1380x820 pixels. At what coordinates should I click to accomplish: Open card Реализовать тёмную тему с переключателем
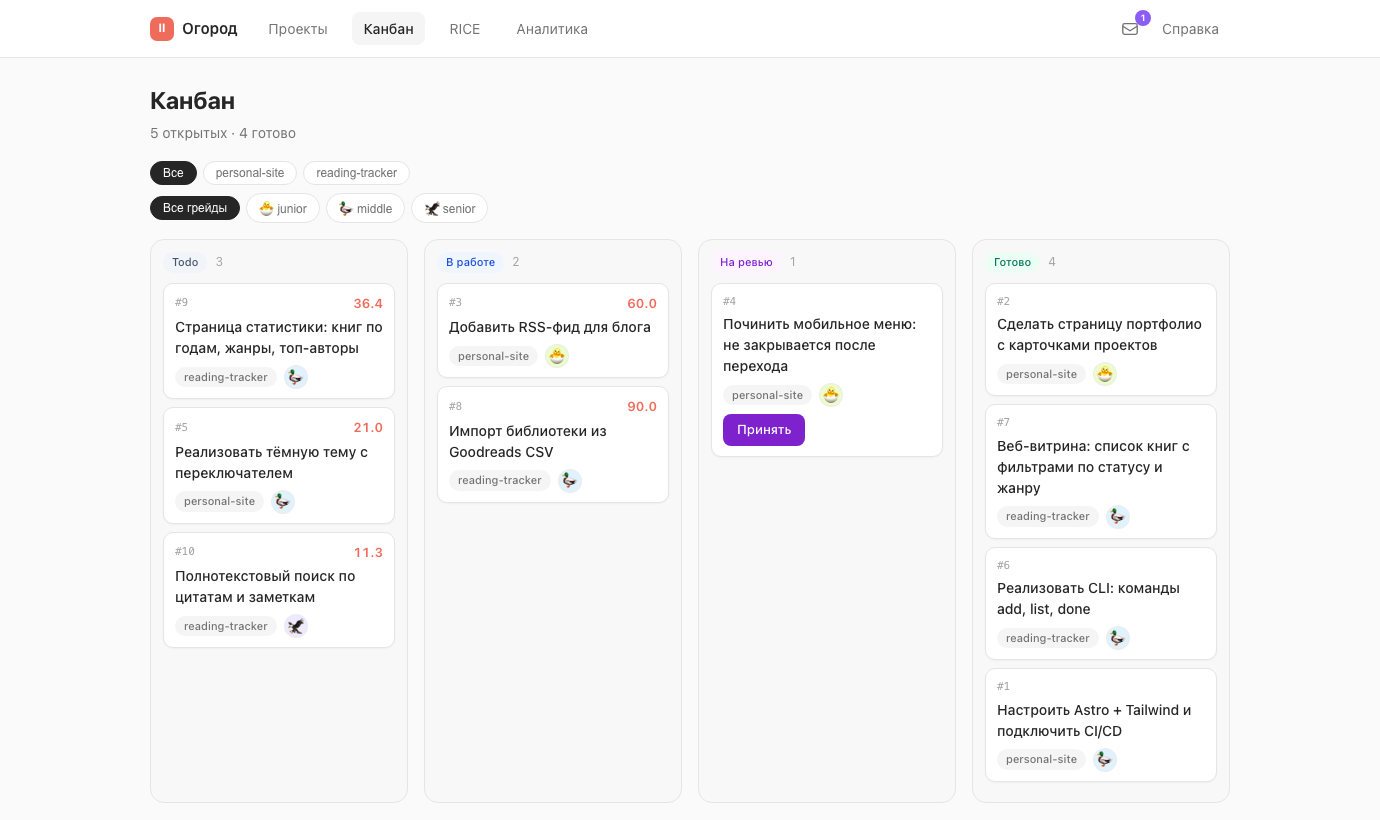tap(279, 465)
